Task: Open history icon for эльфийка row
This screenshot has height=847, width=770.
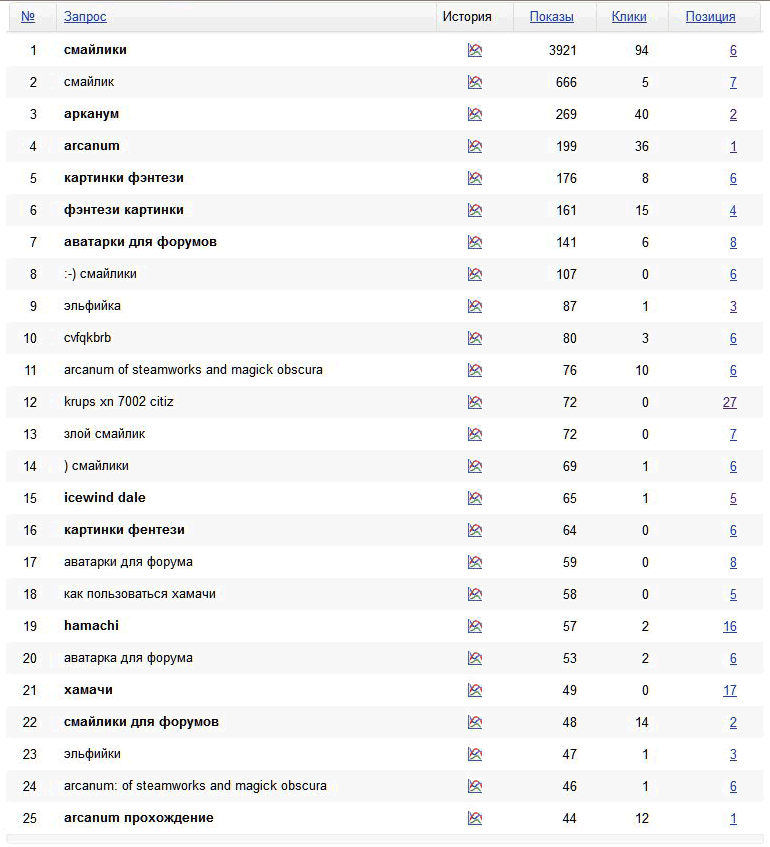Action: (474, 306)
